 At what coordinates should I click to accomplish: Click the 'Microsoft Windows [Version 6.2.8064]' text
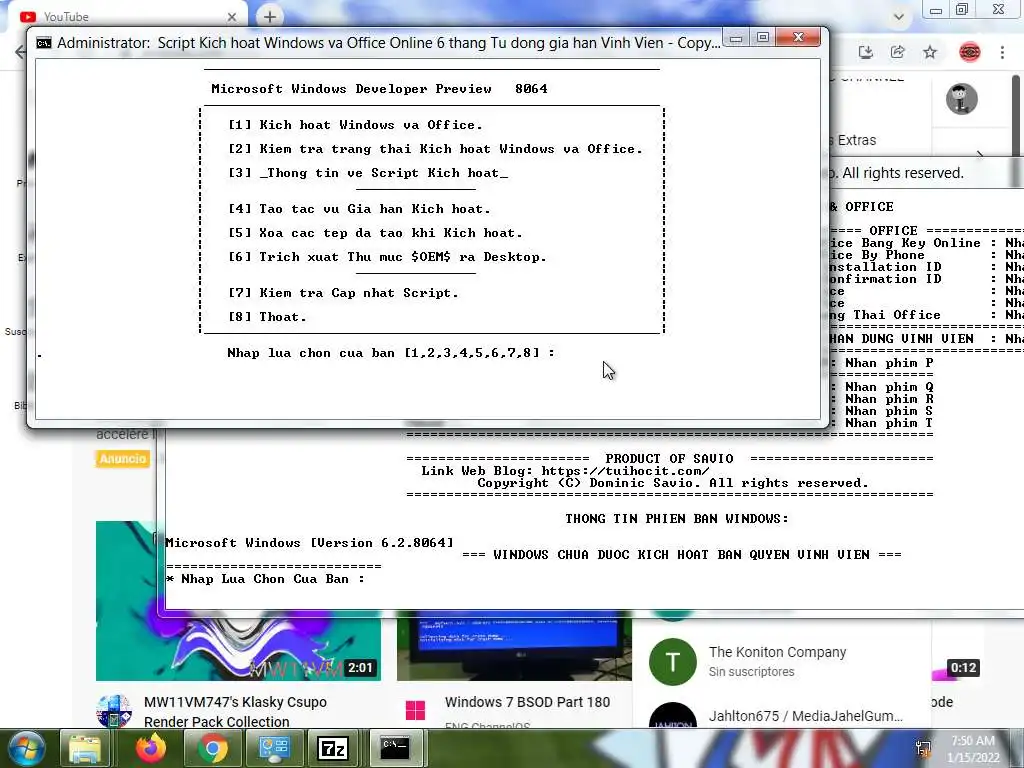point(309,543)
